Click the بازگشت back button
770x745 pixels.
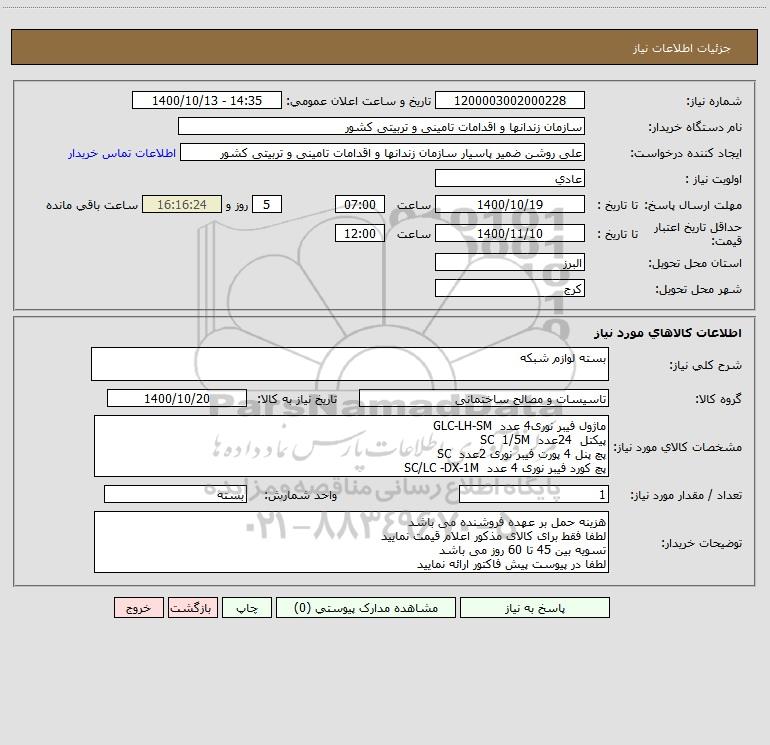click(192, 607)
